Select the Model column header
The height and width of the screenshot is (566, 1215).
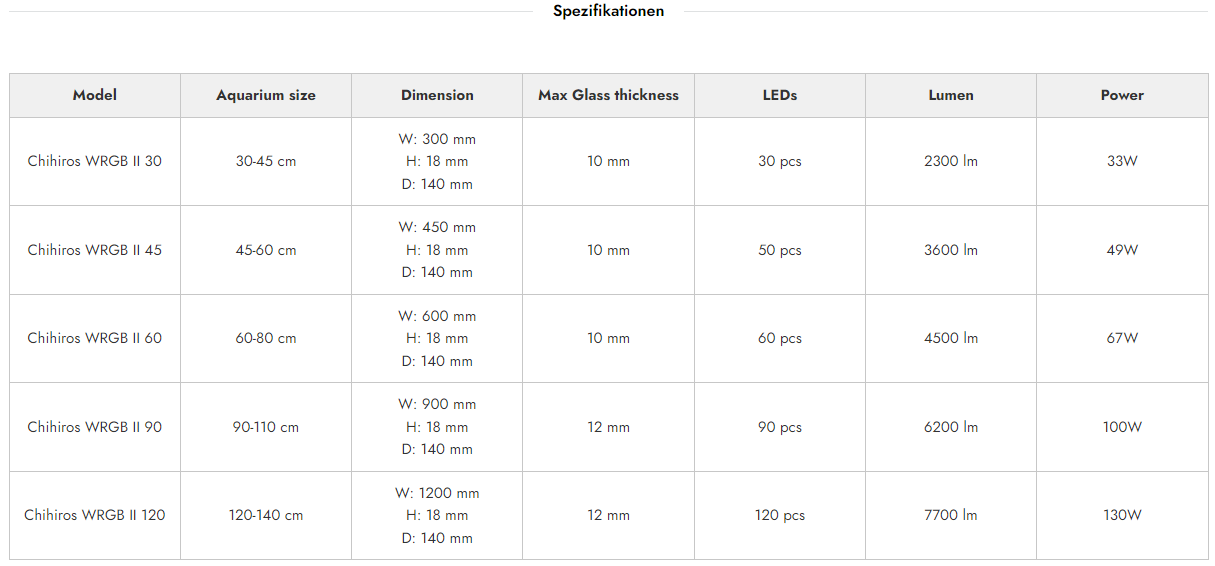point(95,95)
